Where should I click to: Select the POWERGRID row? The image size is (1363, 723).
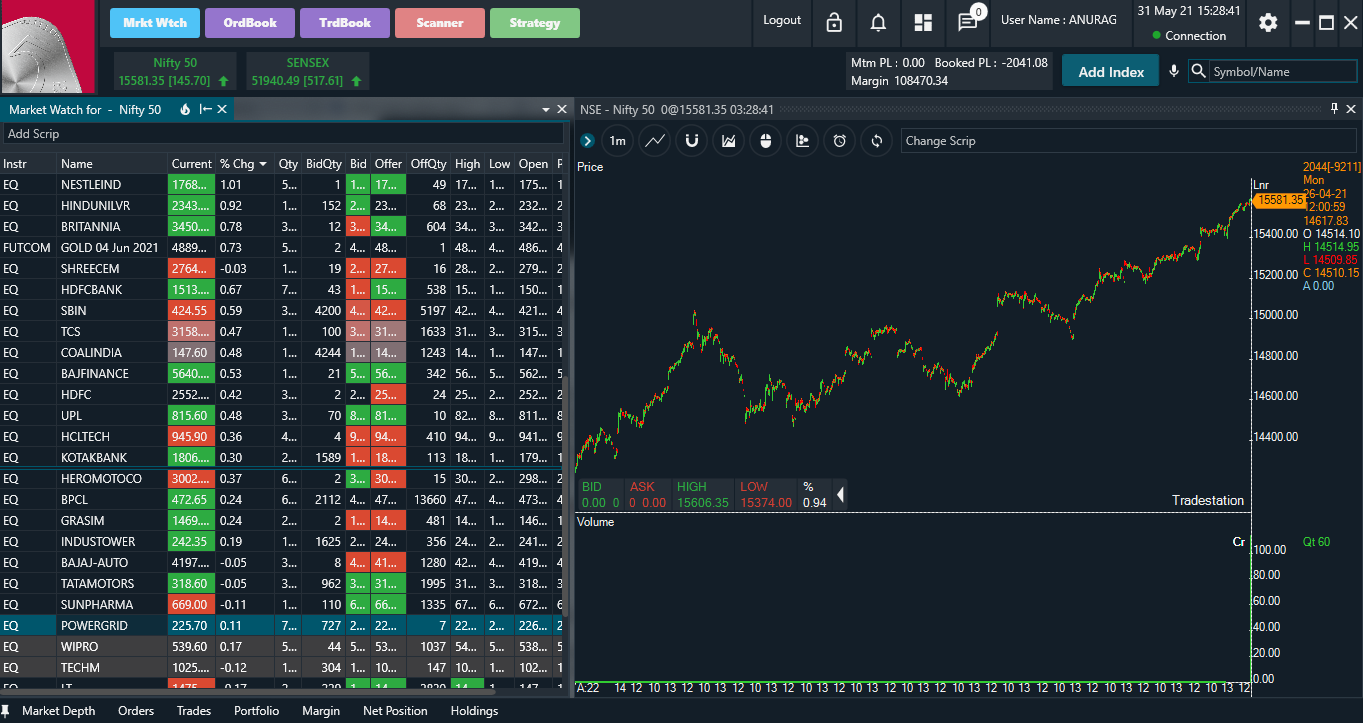pos(283,626)
